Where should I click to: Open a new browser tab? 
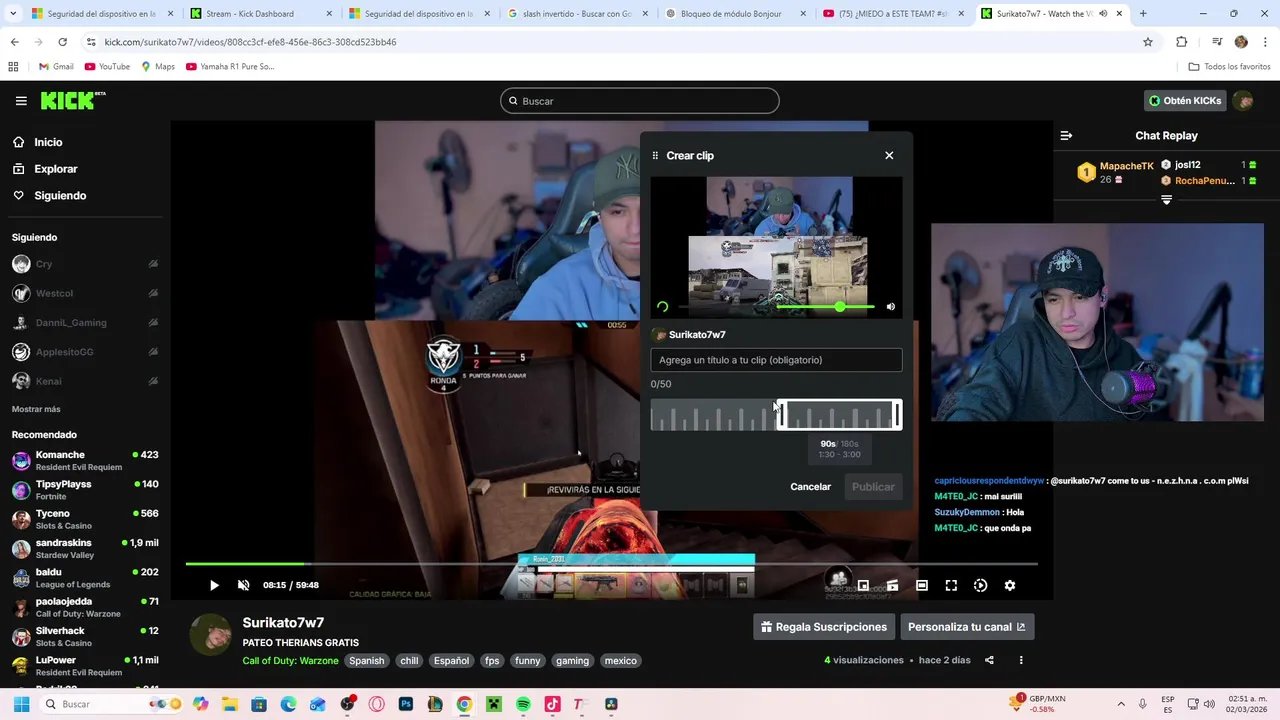(x=1143, y=14)
